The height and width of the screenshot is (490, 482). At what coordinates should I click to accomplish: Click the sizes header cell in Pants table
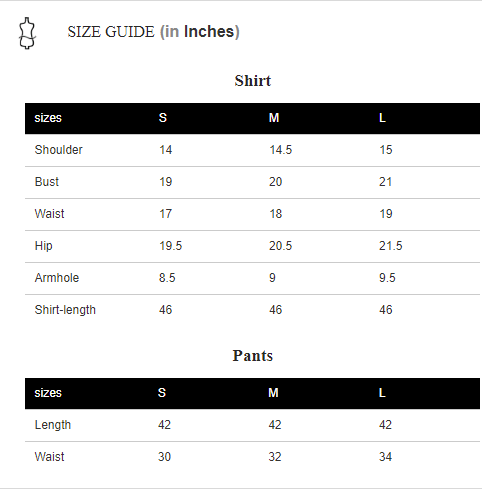coord(48,393)
